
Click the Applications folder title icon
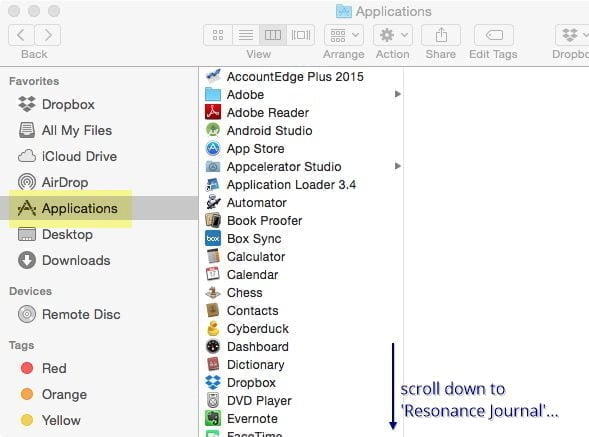(x=344, y=11)
